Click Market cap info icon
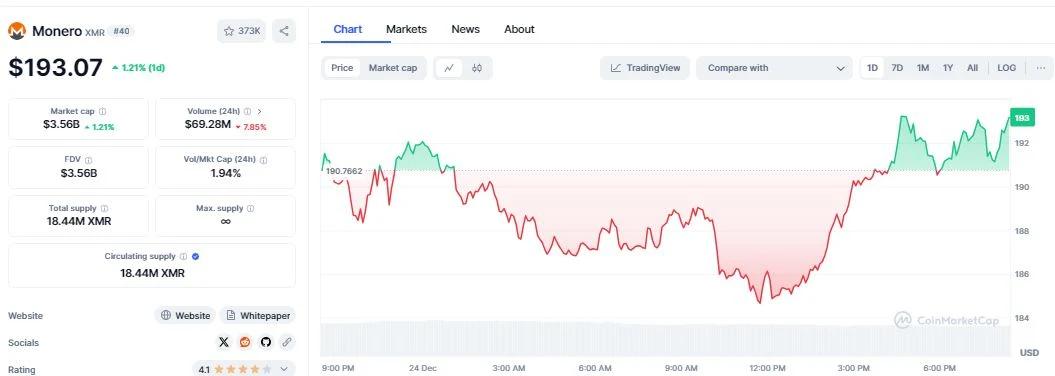Viewport: 1055px width, 376px height. point(102,111)
